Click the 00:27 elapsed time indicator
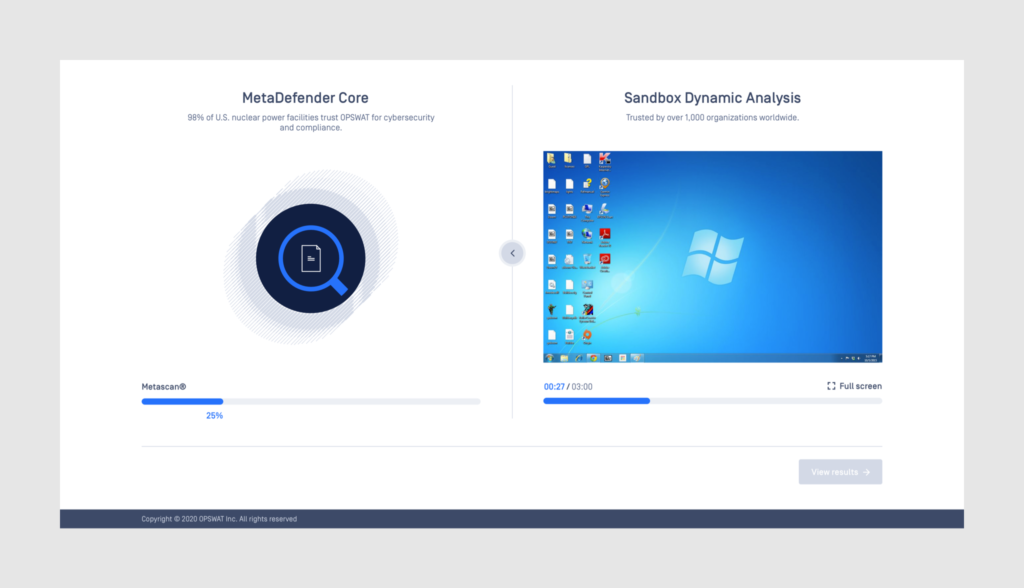This screenshot has height=588, width=1024. click(554, 386)
